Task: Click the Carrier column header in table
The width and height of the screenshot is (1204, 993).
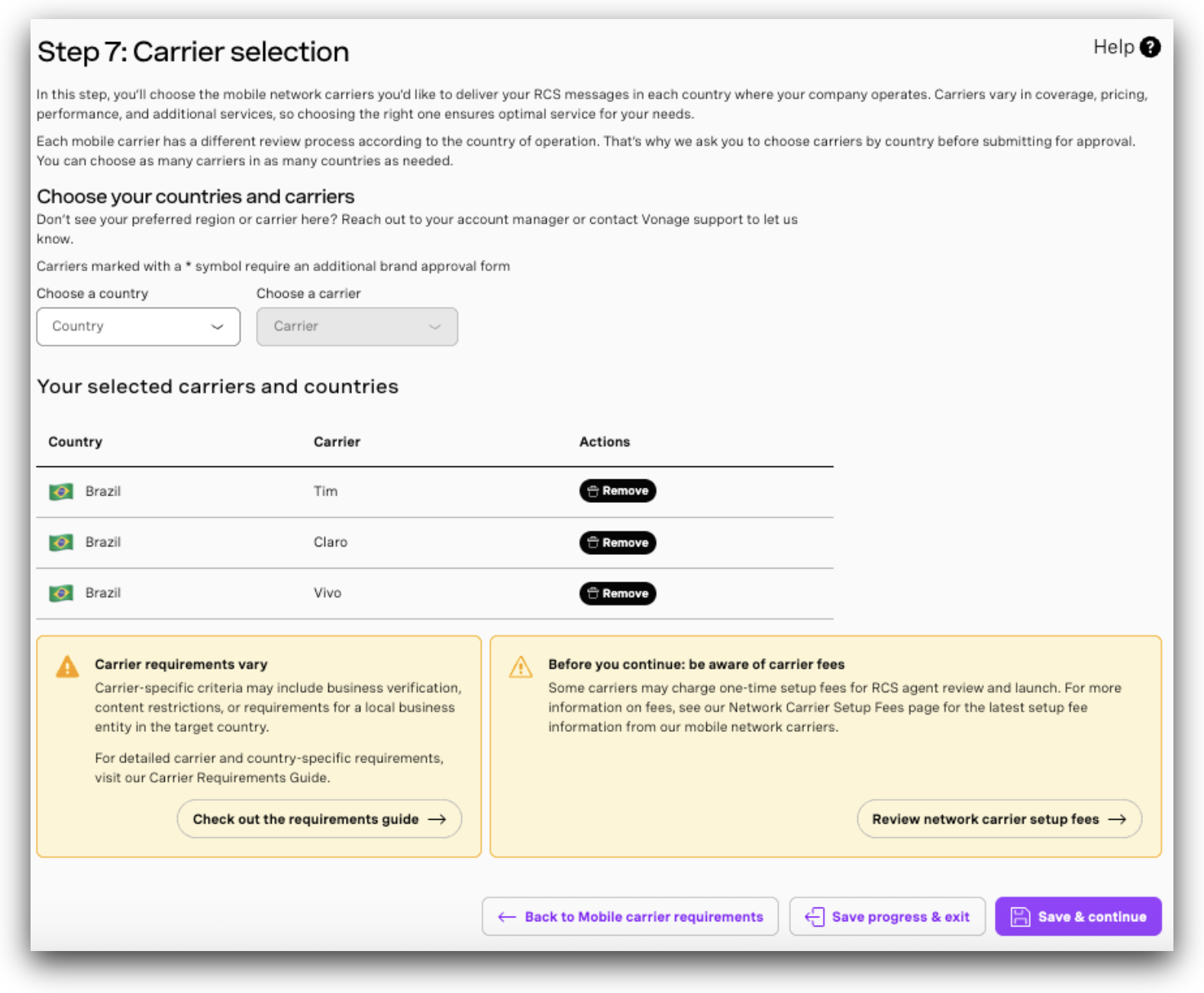Action: [337, 442]
